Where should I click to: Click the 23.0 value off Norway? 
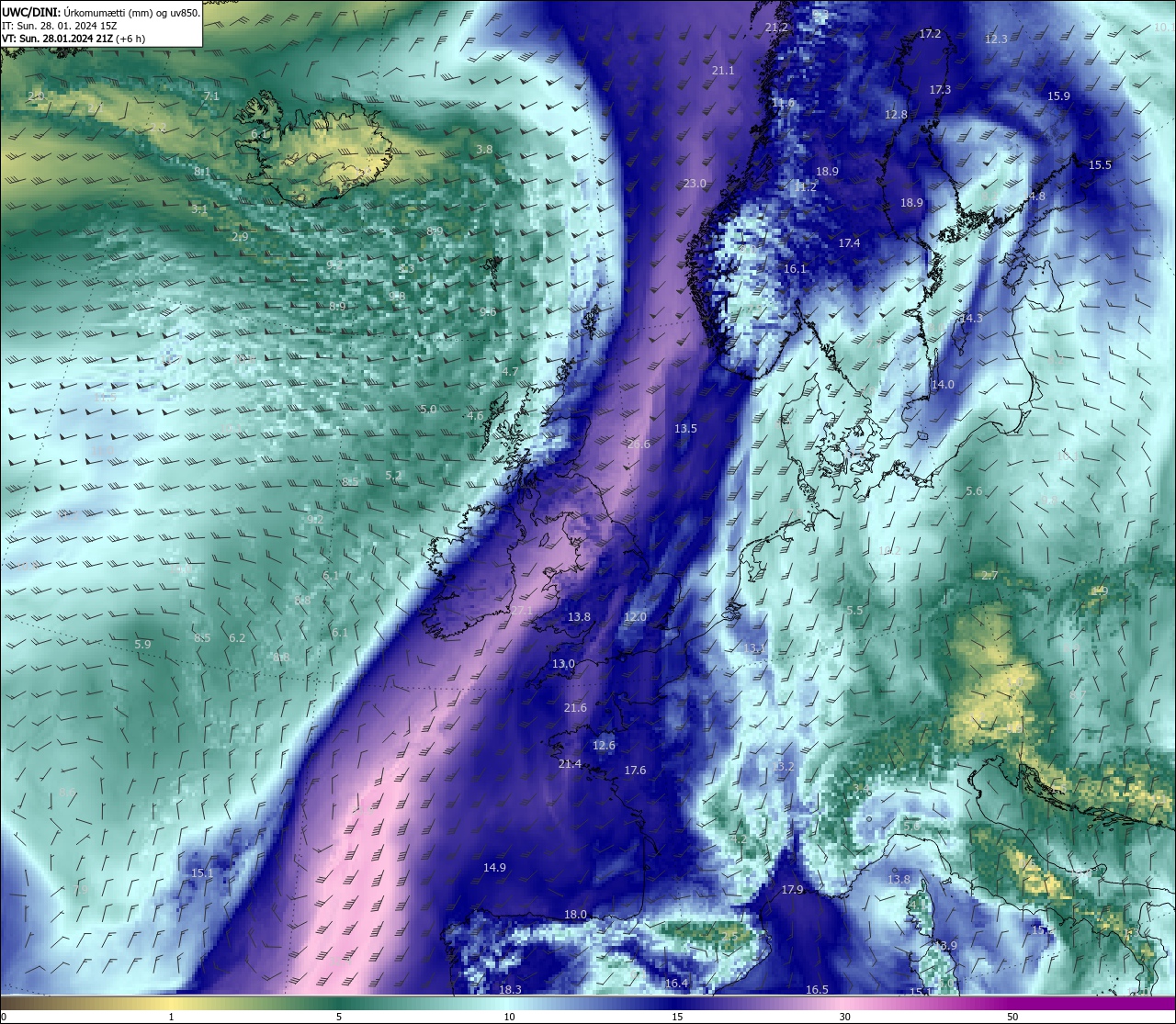[x=695, y=184]
